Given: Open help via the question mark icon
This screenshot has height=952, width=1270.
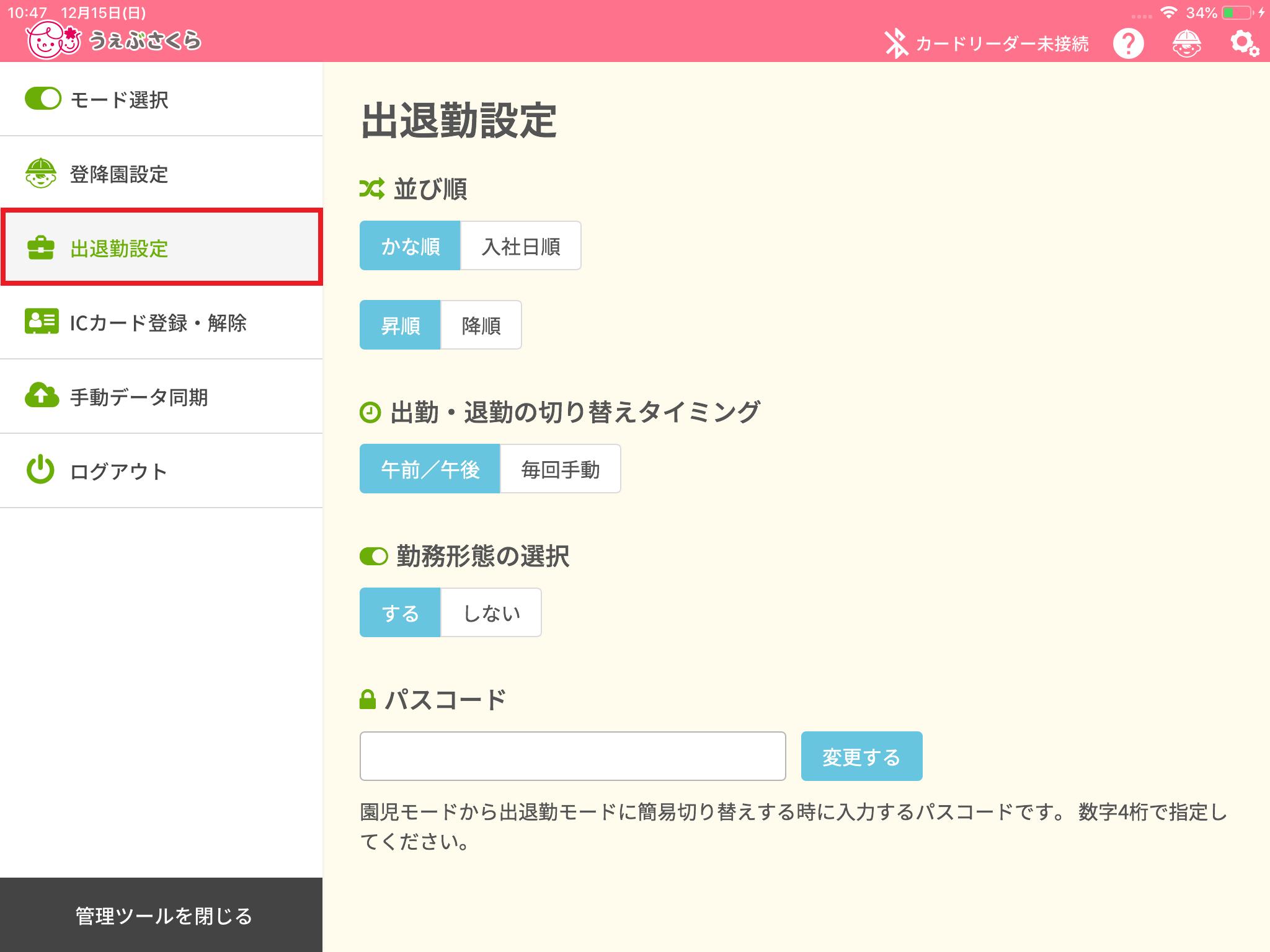Looking at the screenshot, I should (x=1128, y=43).
